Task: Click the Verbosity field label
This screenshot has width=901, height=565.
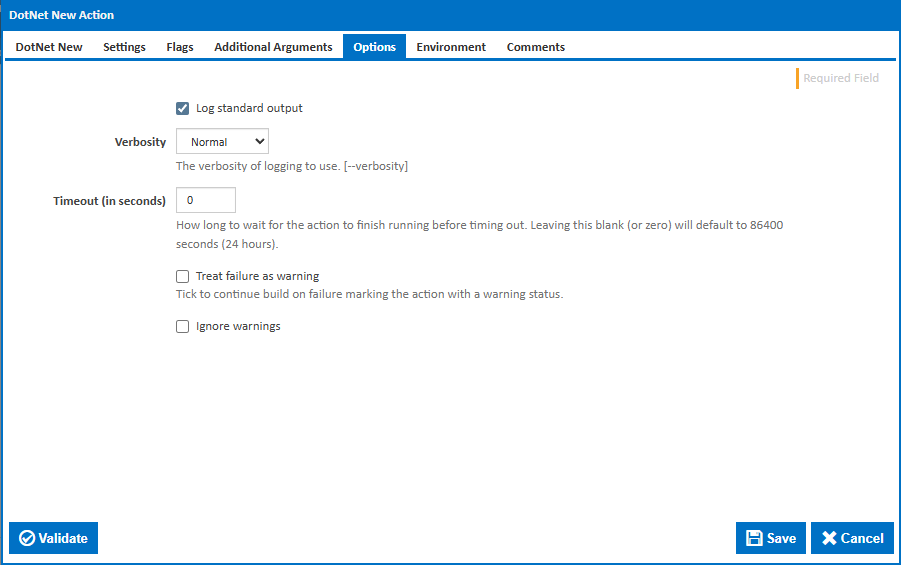Action: 140,142
